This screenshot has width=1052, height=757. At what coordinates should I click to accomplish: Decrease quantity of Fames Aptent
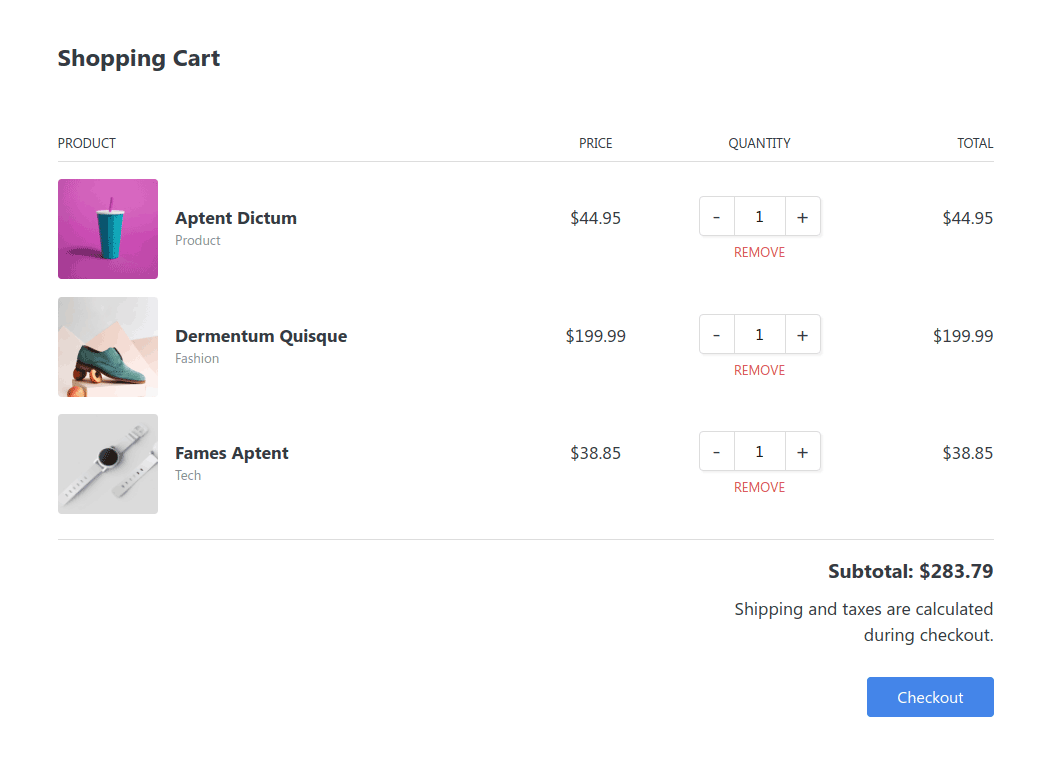click(x=716, y=452)
